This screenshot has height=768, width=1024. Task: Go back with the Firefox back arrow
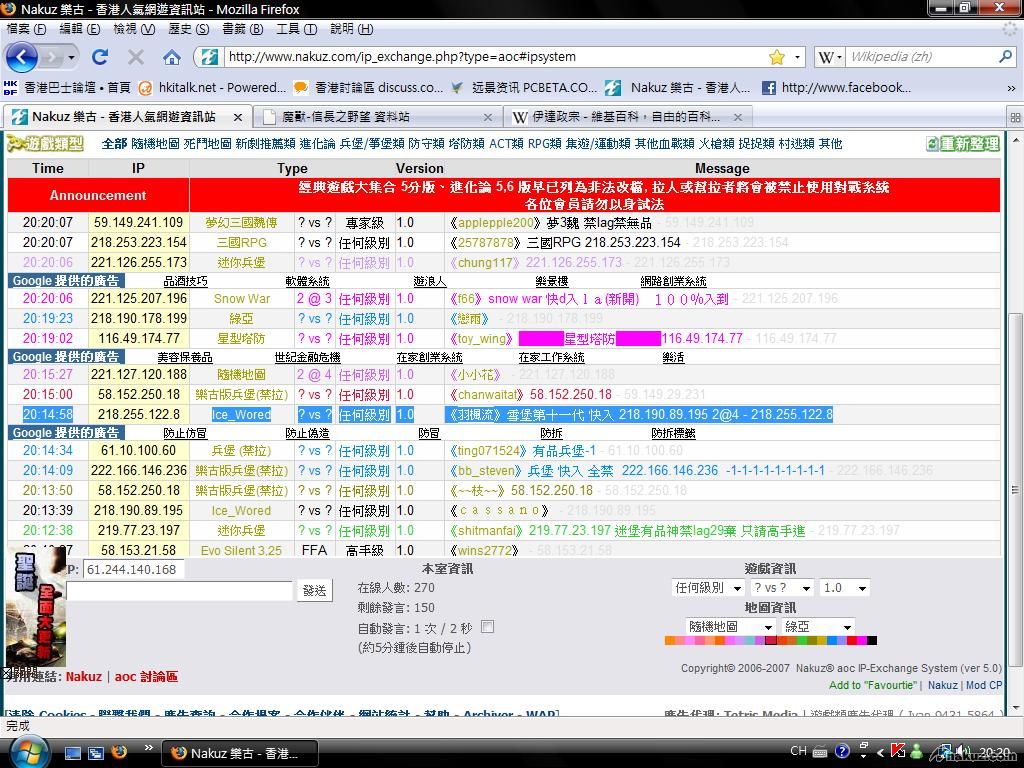22,57
